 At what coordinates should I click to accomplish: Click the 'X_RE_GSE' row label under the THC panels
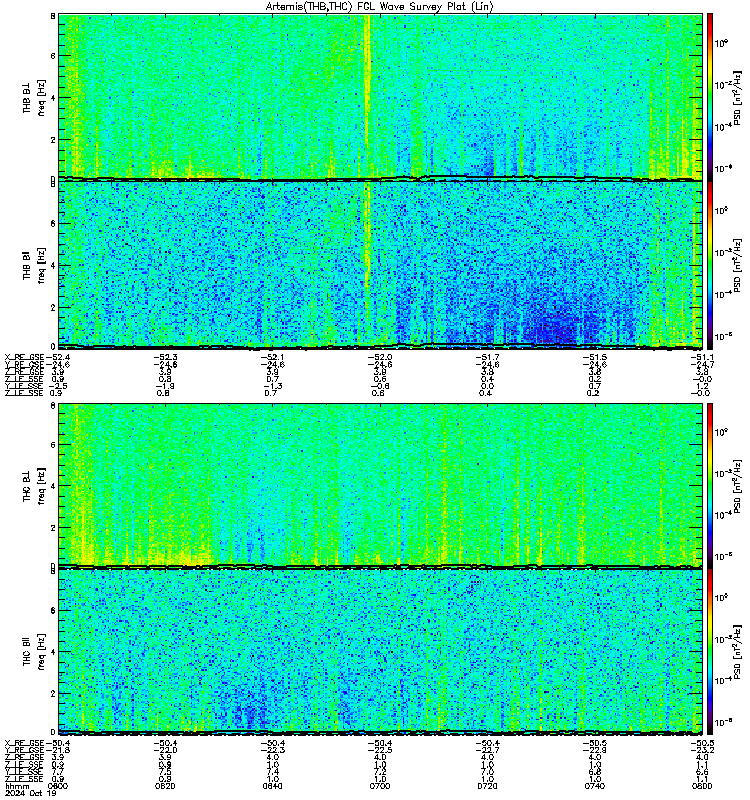(x=24, y=743)
